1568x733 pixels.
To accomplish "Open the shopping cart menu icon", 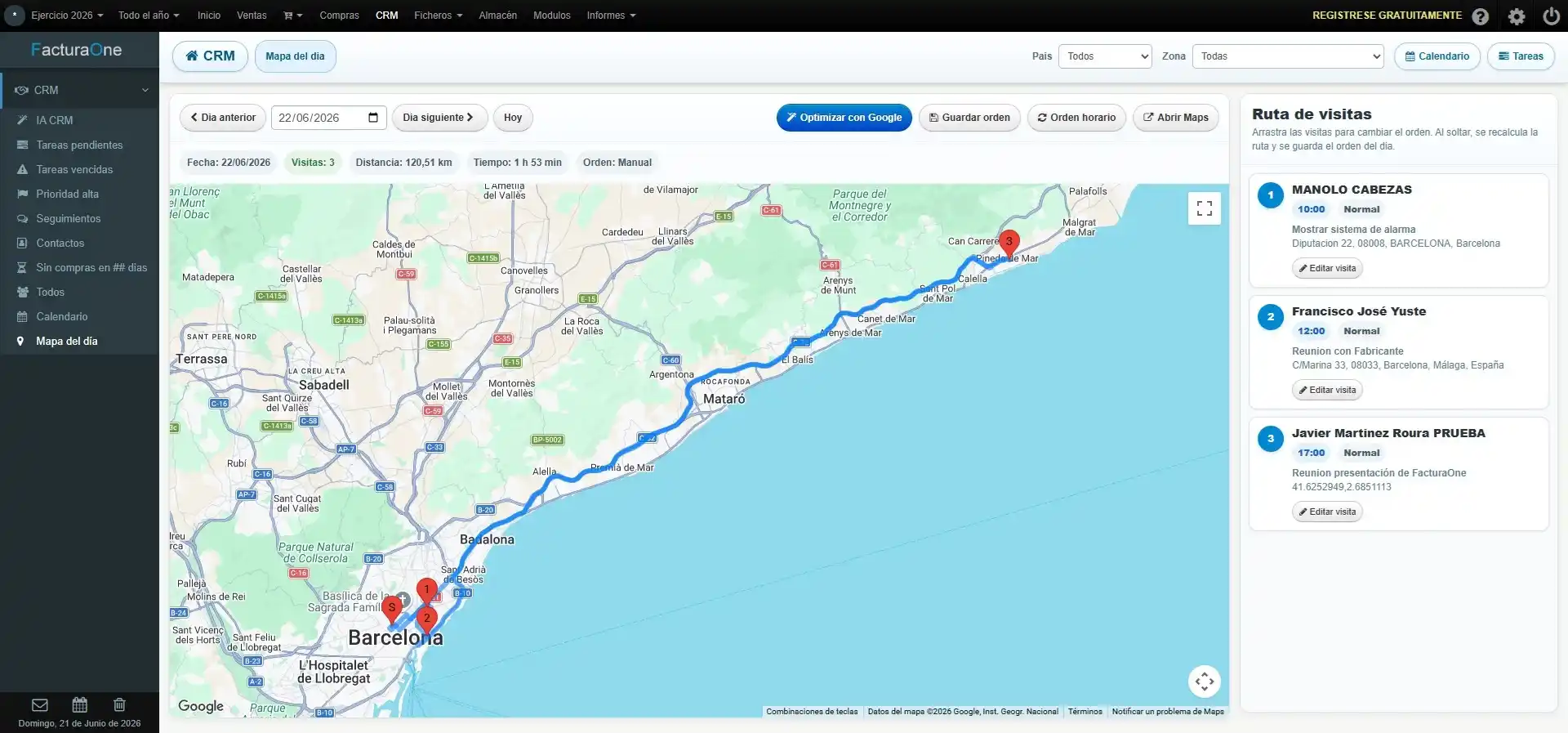I will (292, 16).
